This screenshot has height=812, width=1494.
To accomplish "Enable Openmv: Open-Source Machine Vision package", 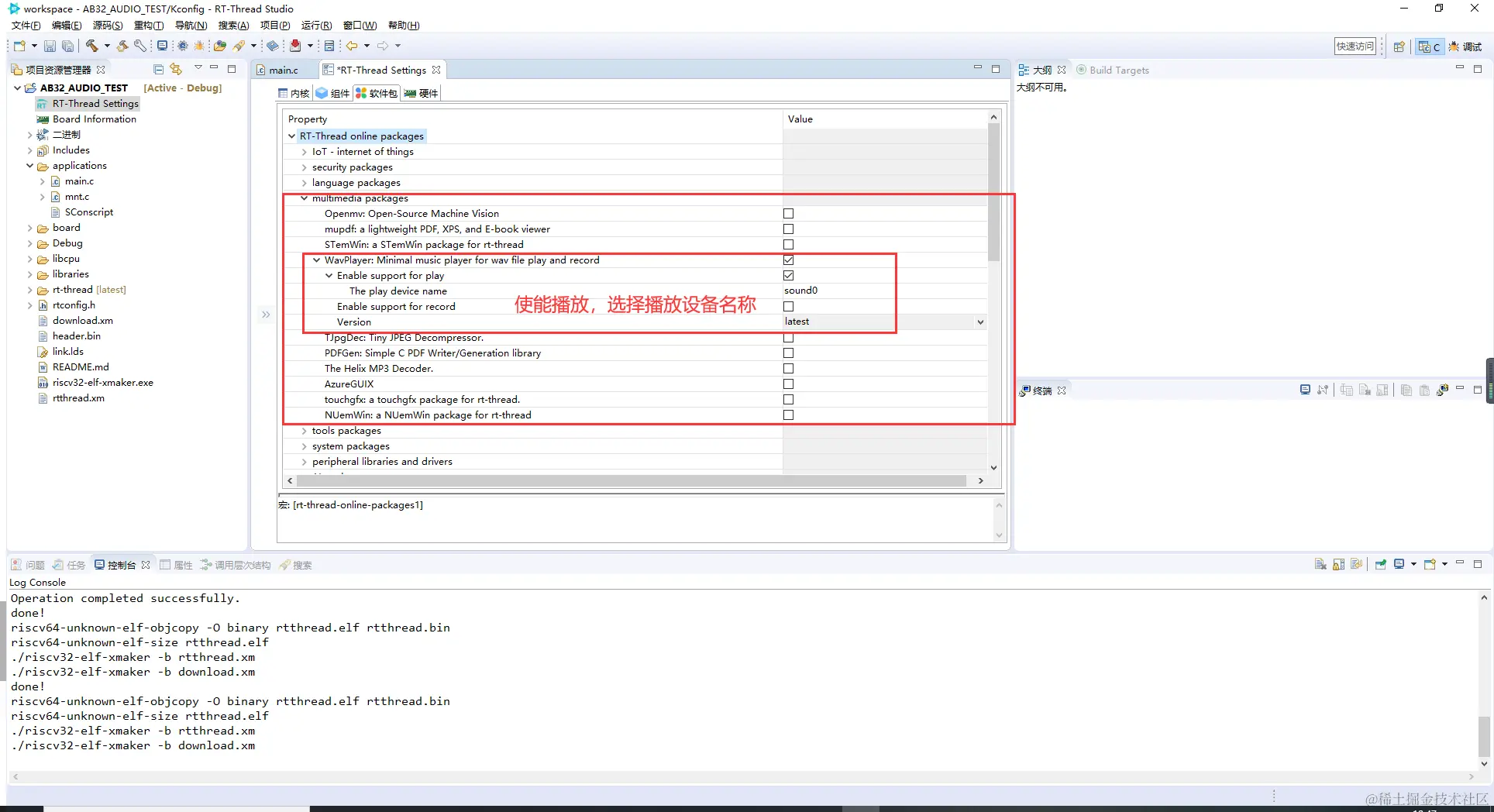I will [788, 213].
